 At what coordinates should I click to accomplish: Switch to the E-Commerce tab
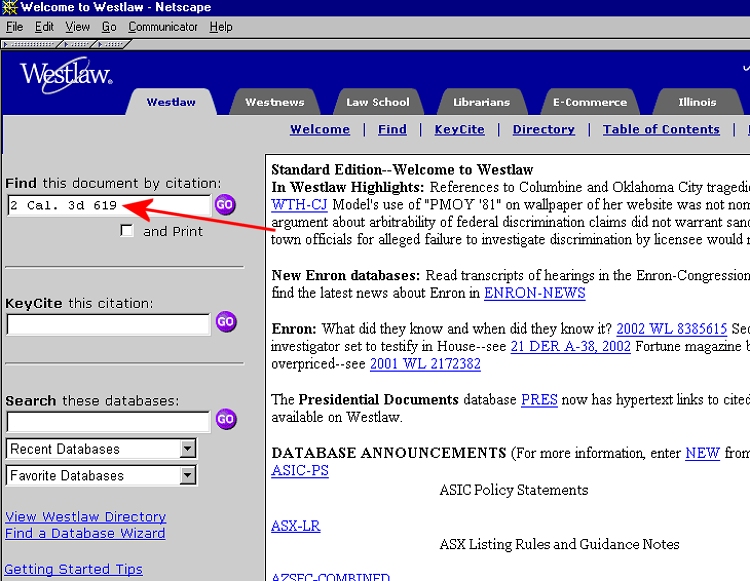click(x=590, y=102)
